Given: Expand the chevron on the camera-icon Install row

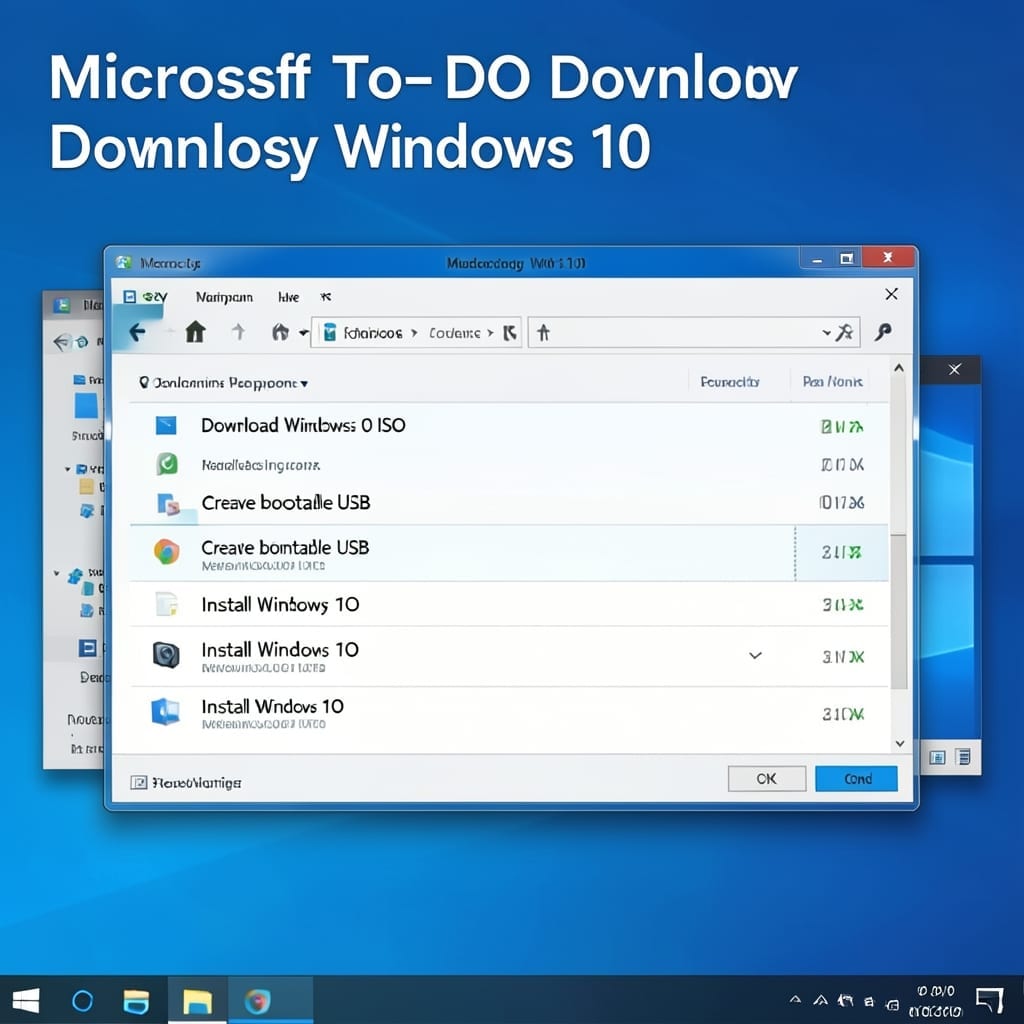Looking at the screenshot, I should click(756, 655).
